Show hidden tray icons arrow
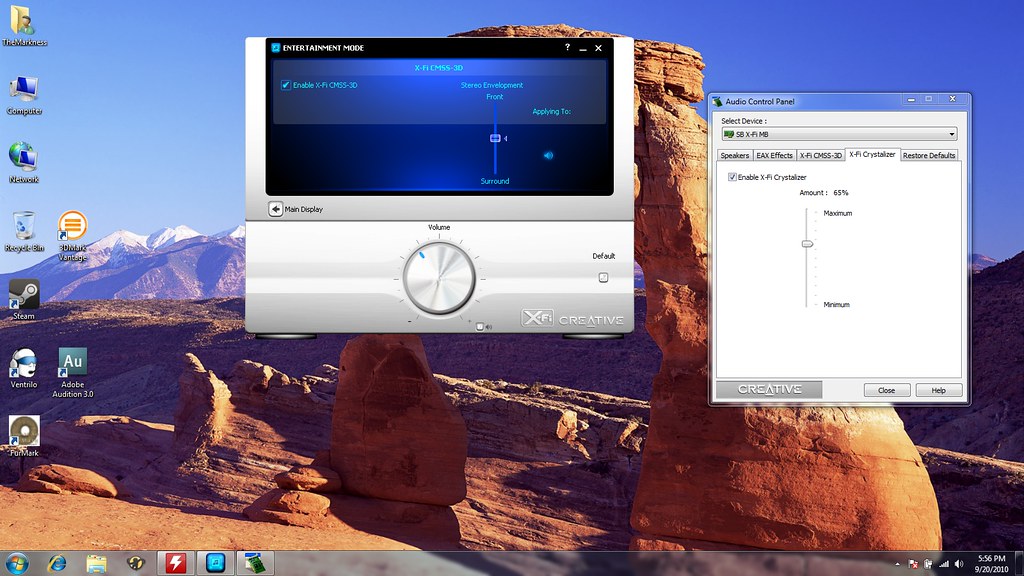The width and height of the screenshot is (1024, 576). [x=897, y=564]
